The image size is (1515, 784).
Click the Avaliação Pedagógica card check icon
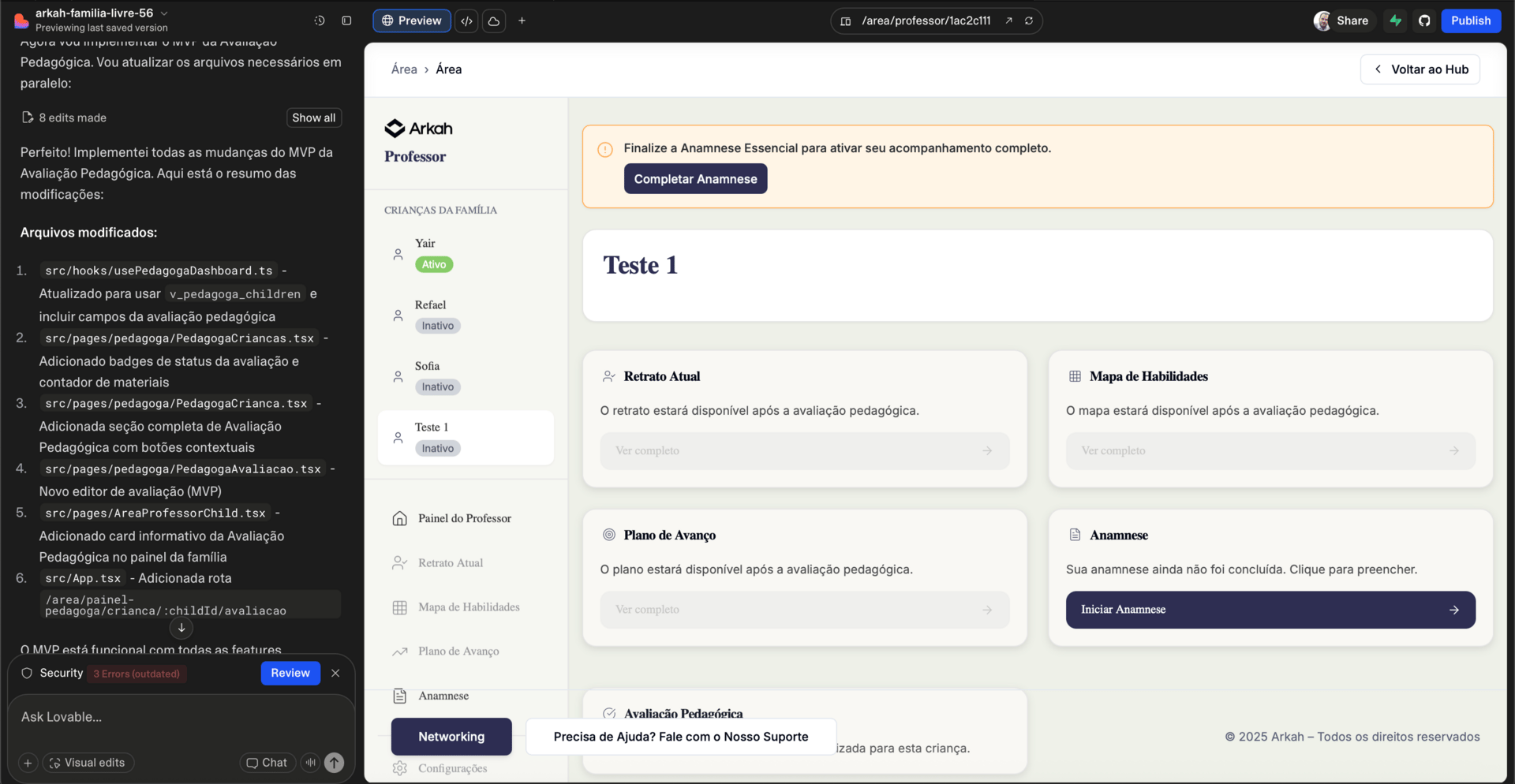609,713
